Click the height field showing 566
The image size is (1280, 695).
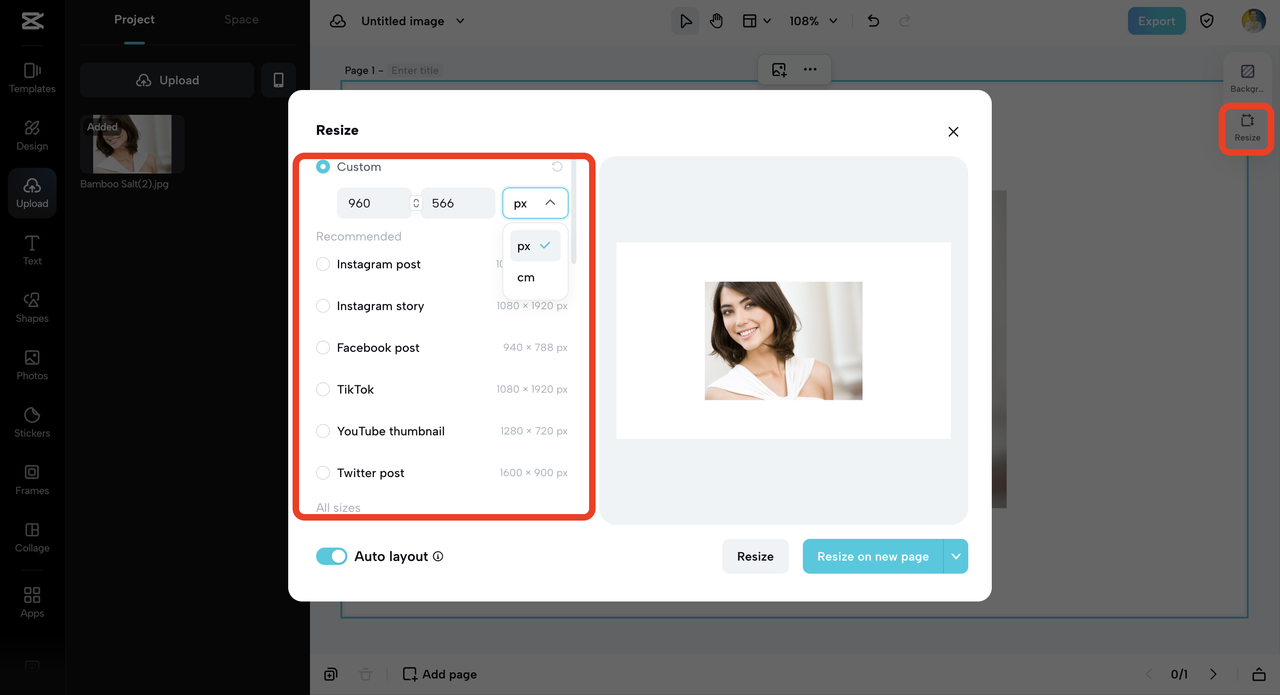click(458, 203)
